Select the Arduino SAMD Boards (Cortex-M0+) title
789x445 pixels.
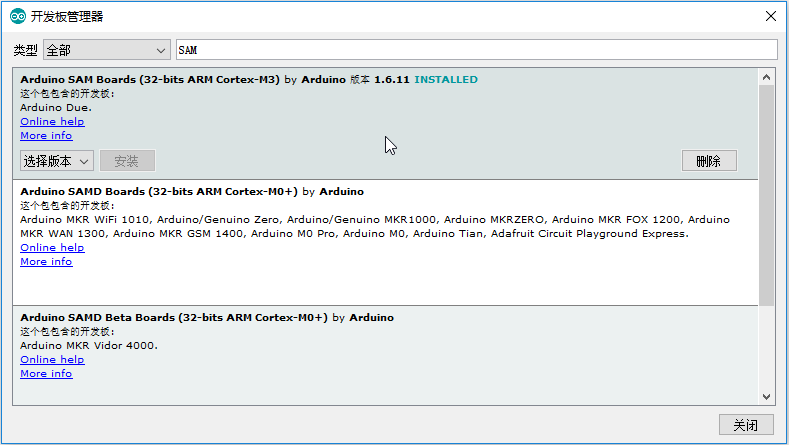coord(159,191)
